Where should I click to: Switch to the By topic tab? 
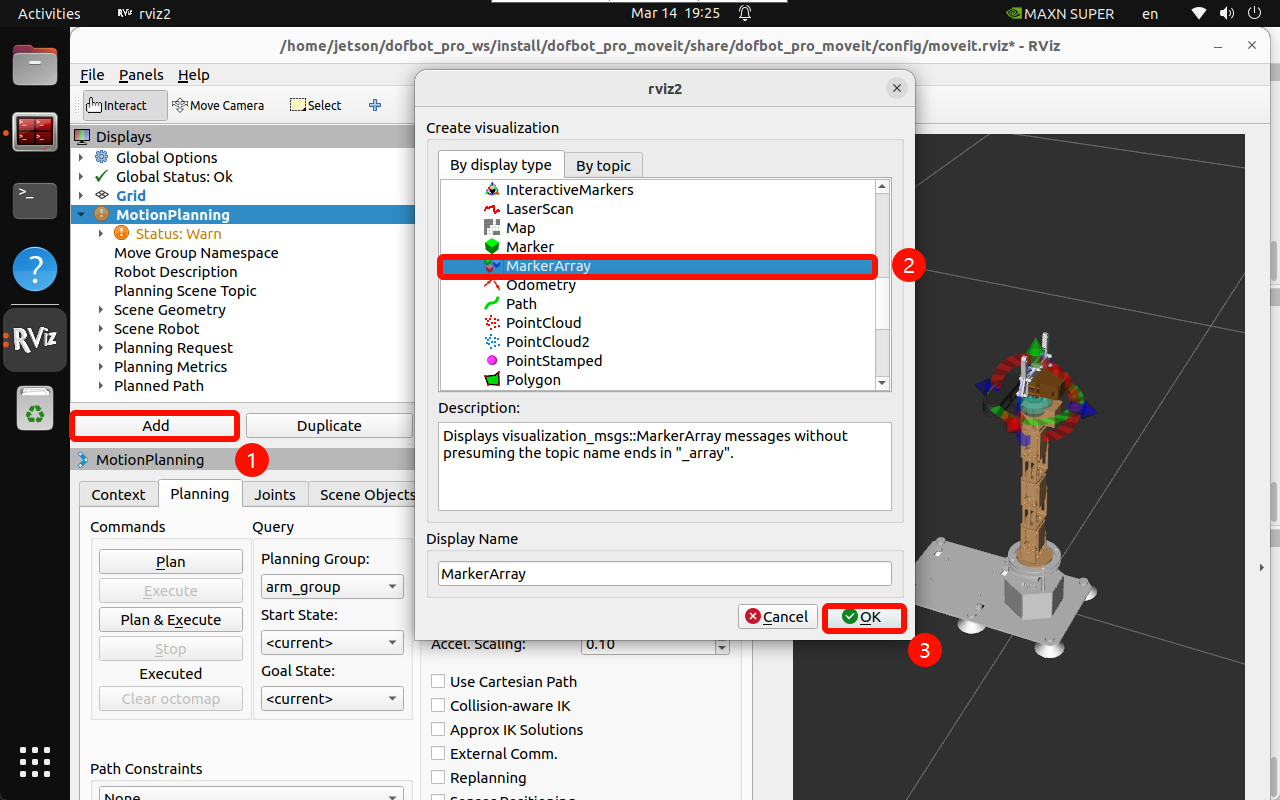click(603, 165)
